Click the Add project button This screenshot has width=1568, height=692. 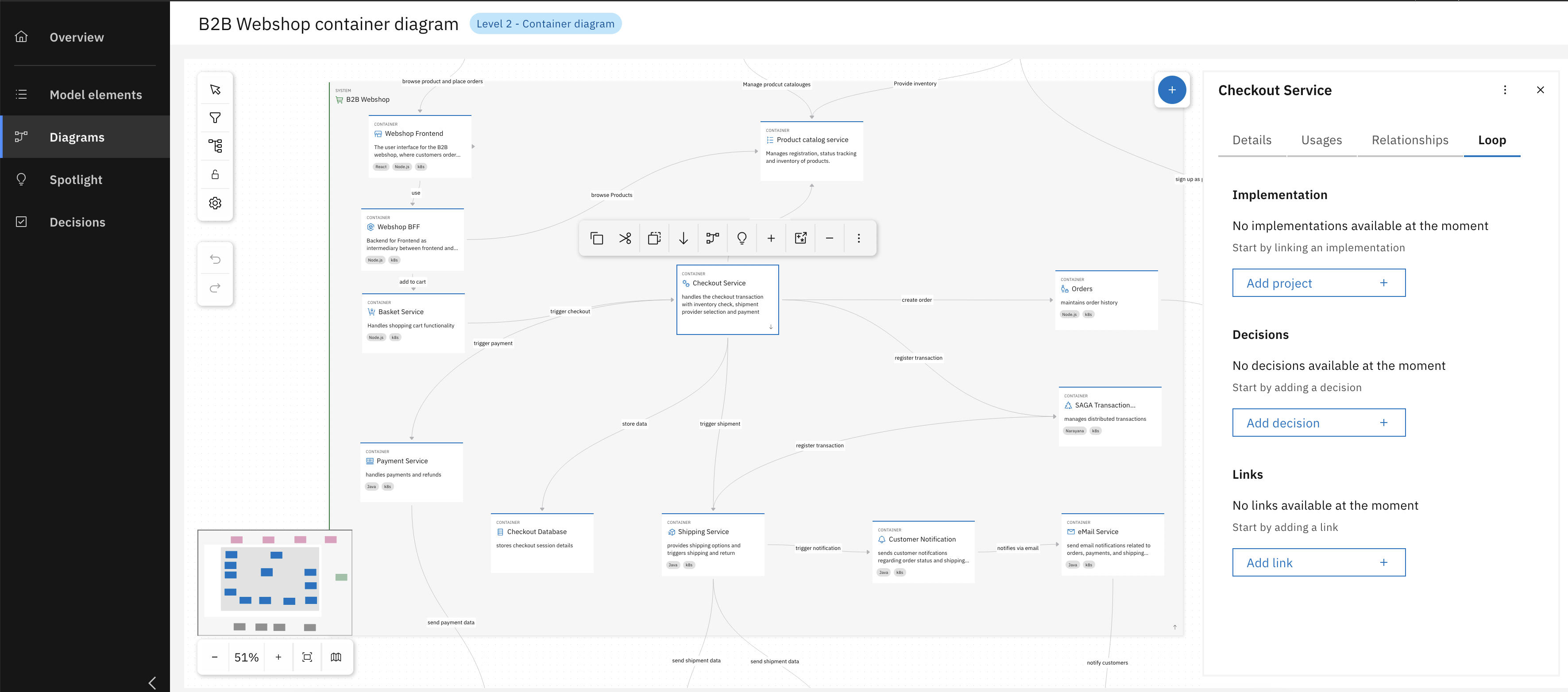[1318, 283]
